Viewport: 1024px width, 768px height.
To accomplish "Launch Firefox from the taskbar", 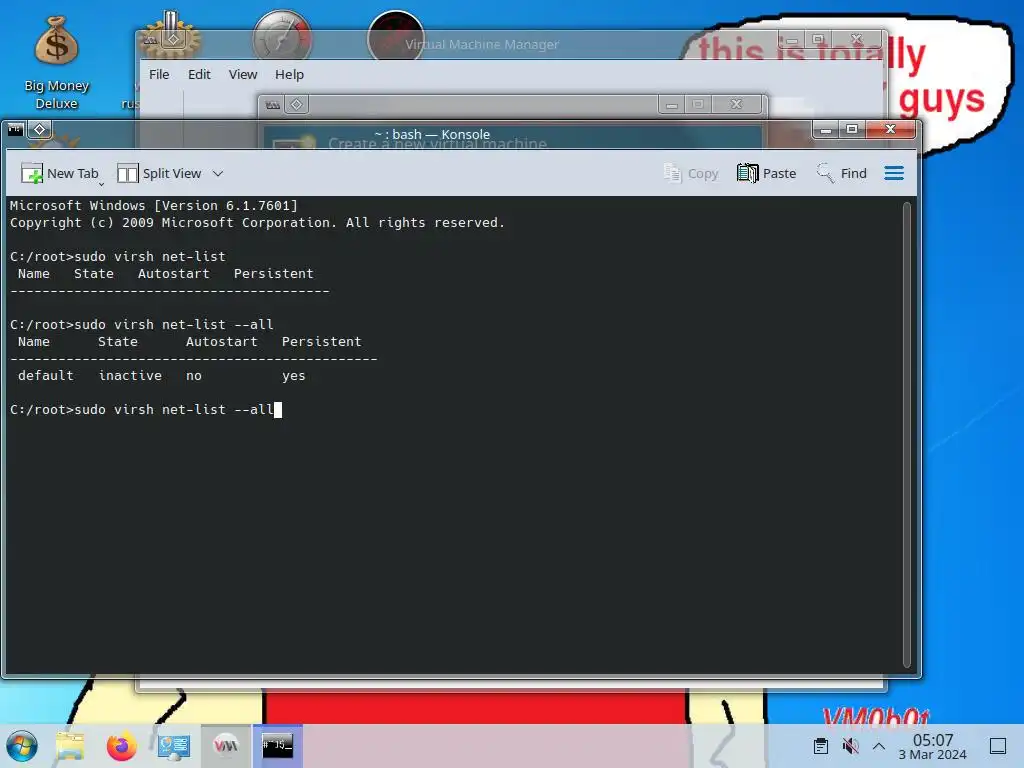I will coord(121,746).
